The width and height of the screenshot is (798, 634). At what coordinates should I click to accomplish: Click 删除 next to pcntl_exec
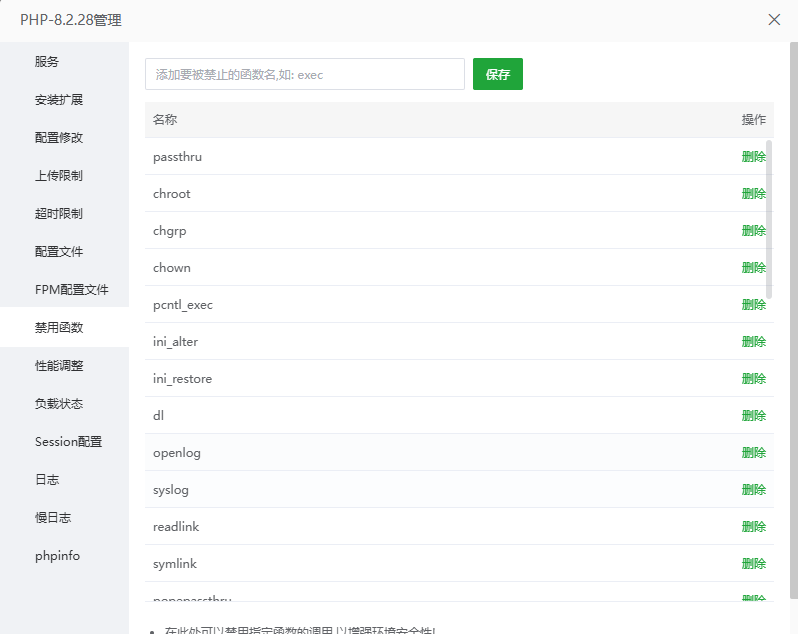[753, 305]
